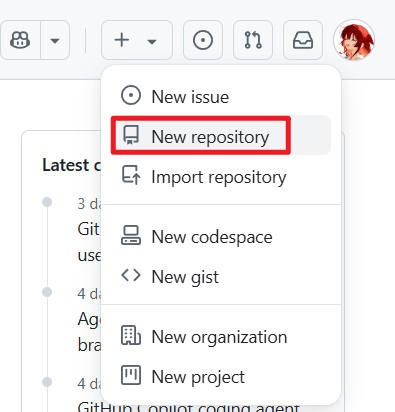Expand the Copilot dropdown arrow

click(55, 40)
